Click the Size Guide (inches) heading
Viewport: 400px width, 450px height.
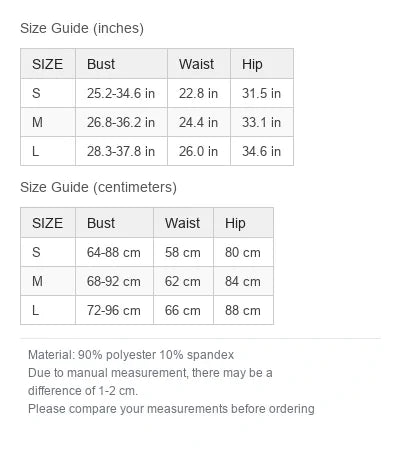(x=82, y=28)
